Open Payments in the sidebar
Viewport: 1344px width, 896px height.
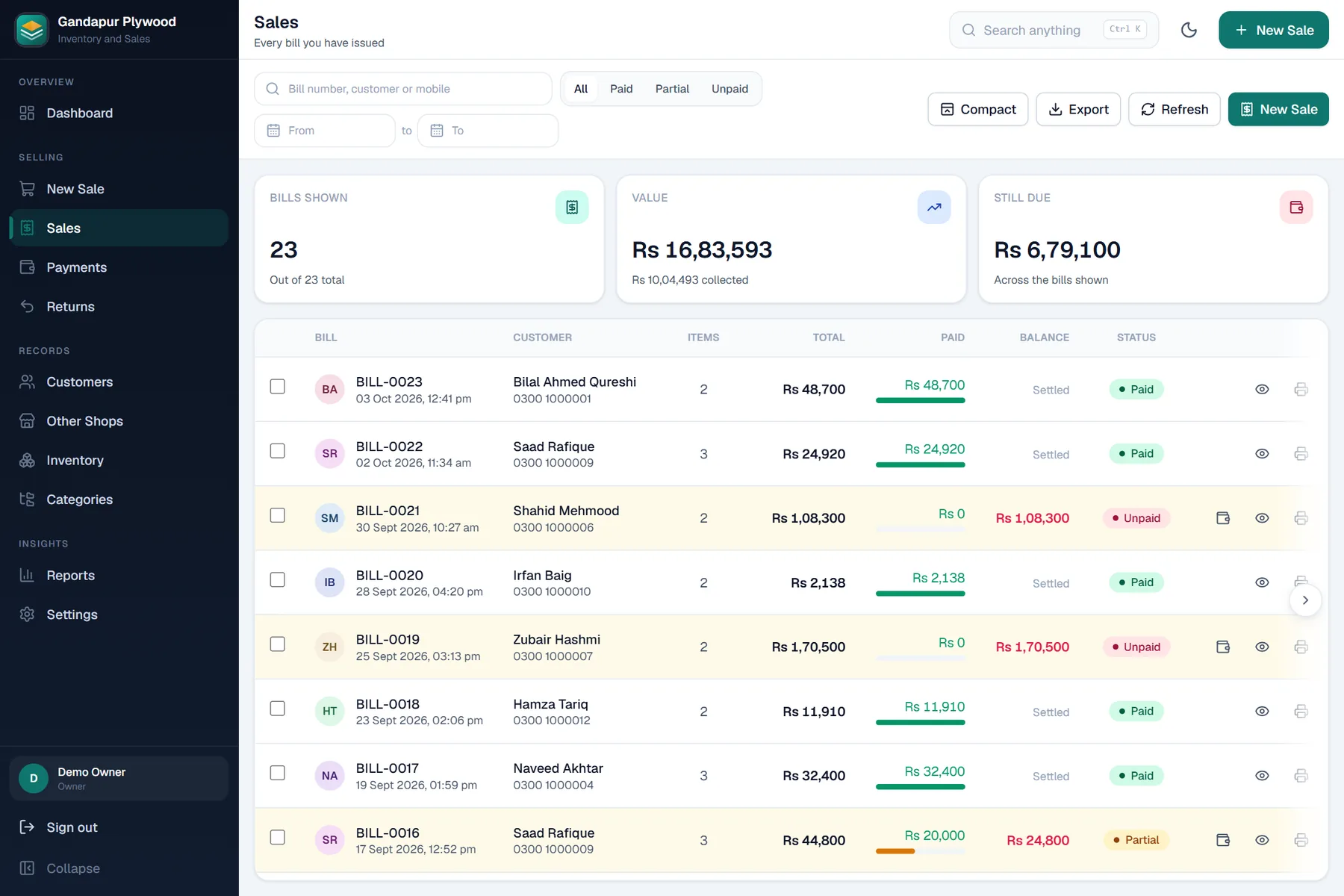tap(119, 267)
